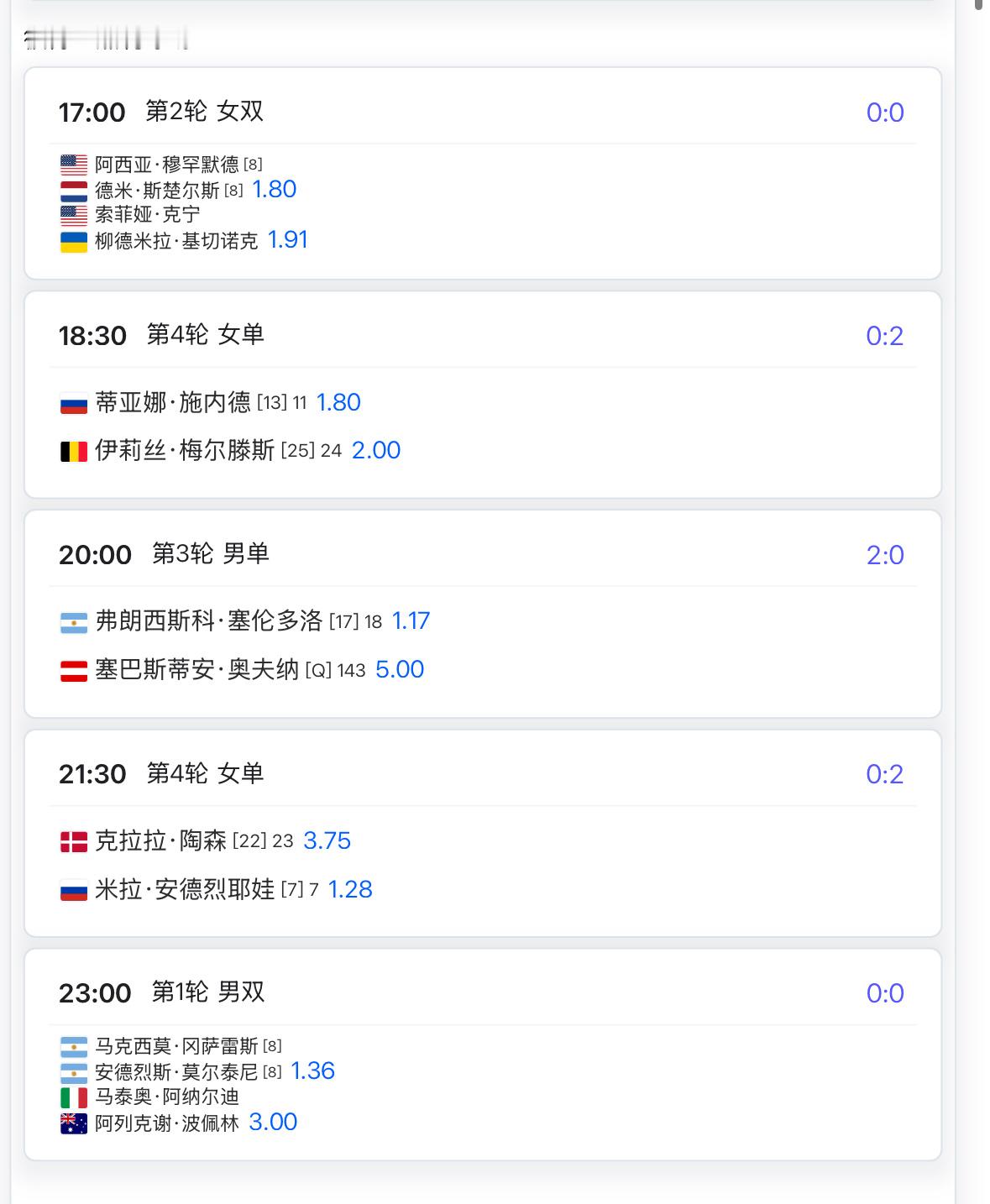
Task: Click the Dutch flag beside 德米·斯楚尔斯
Action: [x=74, y=191]
